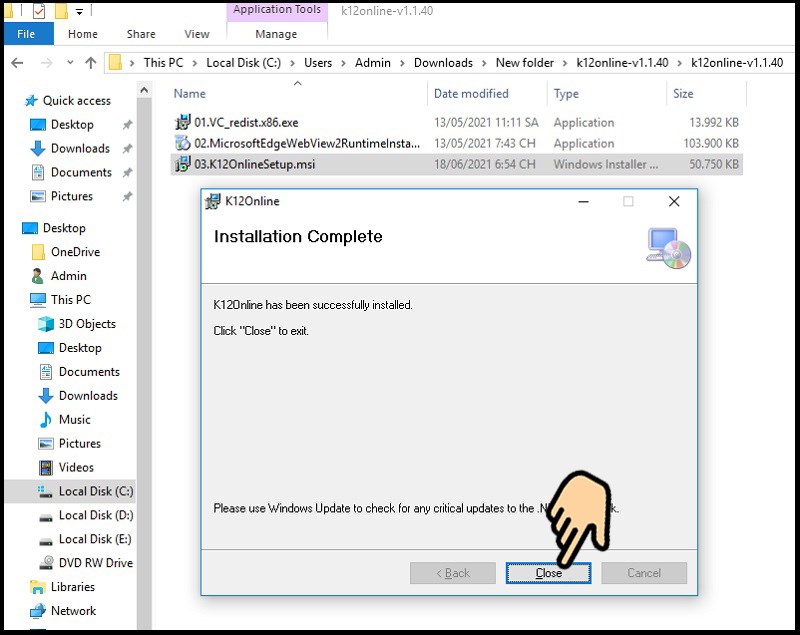Click Local Disk (C:) in breadcrumb path
Screen dimensions: 800x635
pyautogui.click(x=243, y=63)
